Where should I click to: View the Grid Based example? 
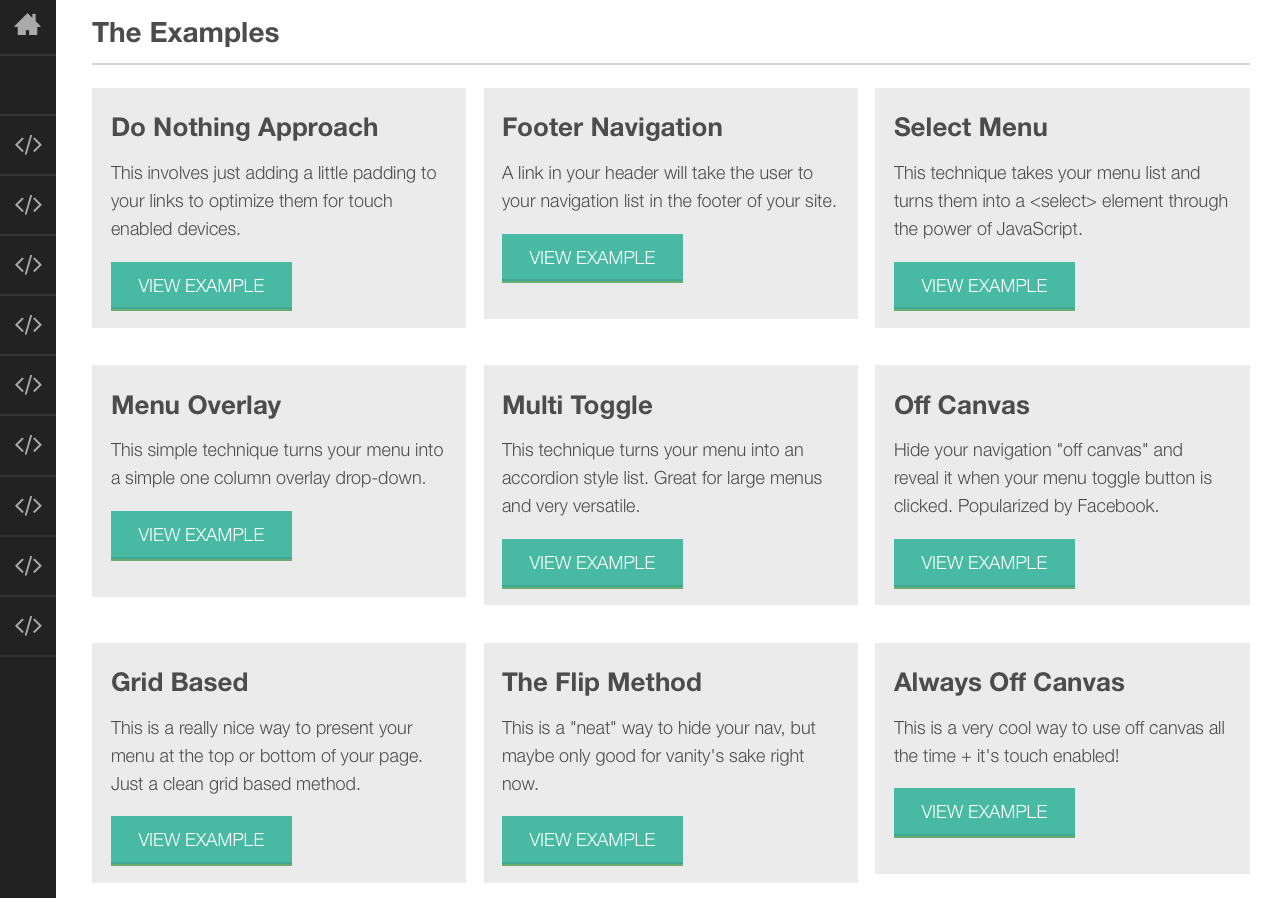pos(201,841)
